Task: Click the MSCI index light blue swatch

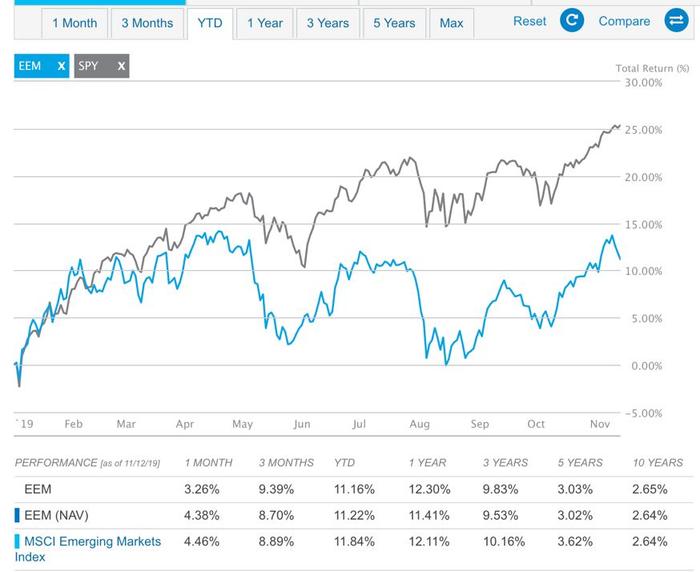Action: [x=17, y=541]
